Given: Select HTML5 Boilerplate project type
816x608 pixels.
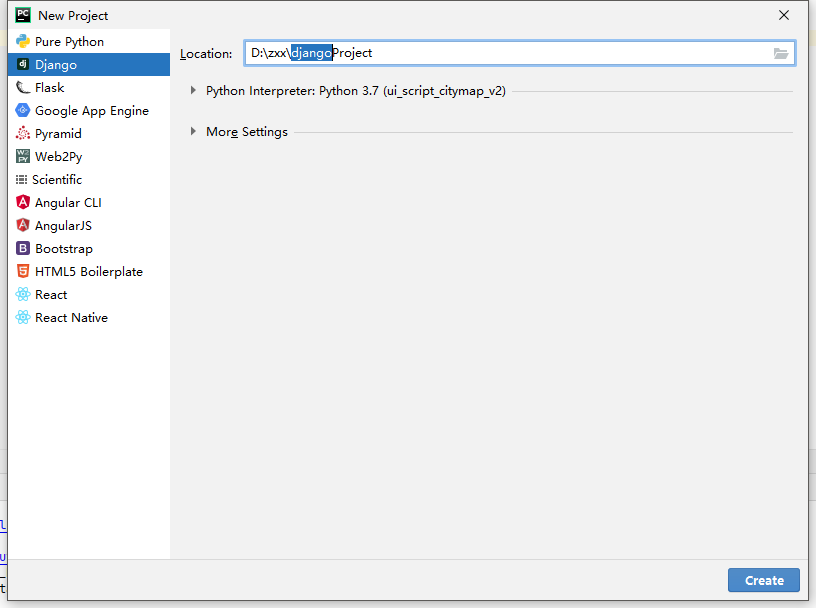Looking at the screenshot, I should [x=89, y=271].
